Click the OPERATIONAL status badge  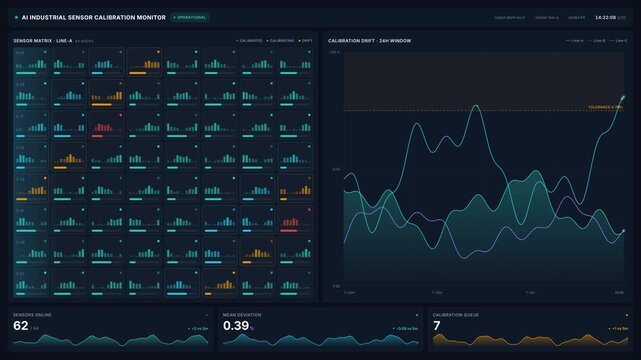point(190,18)
